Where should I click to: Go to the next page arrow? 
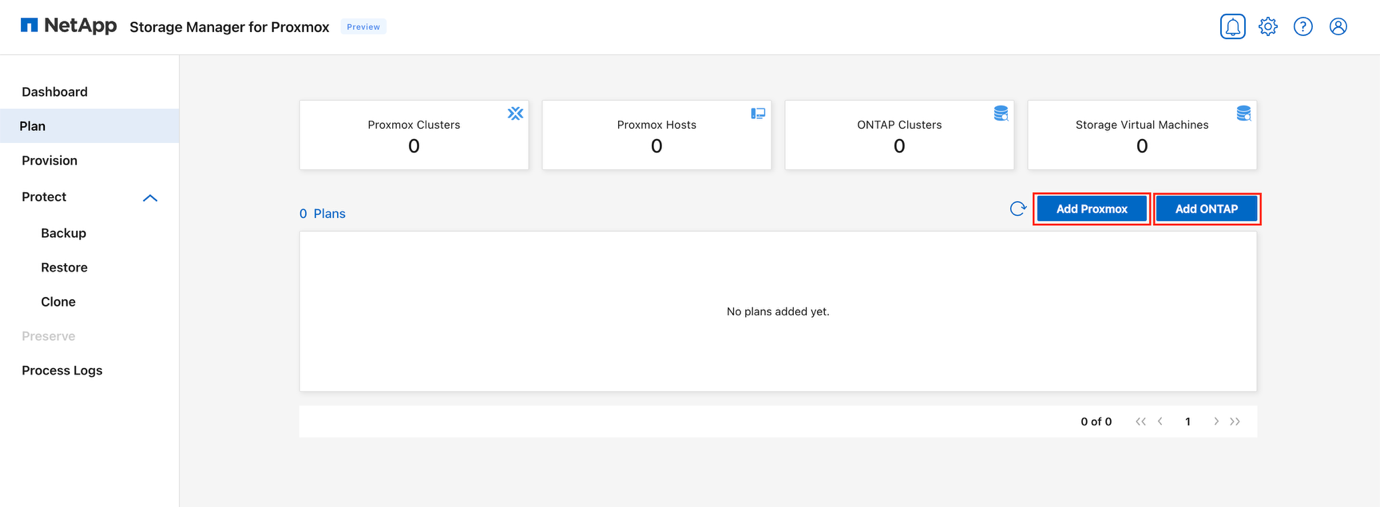1216,422
